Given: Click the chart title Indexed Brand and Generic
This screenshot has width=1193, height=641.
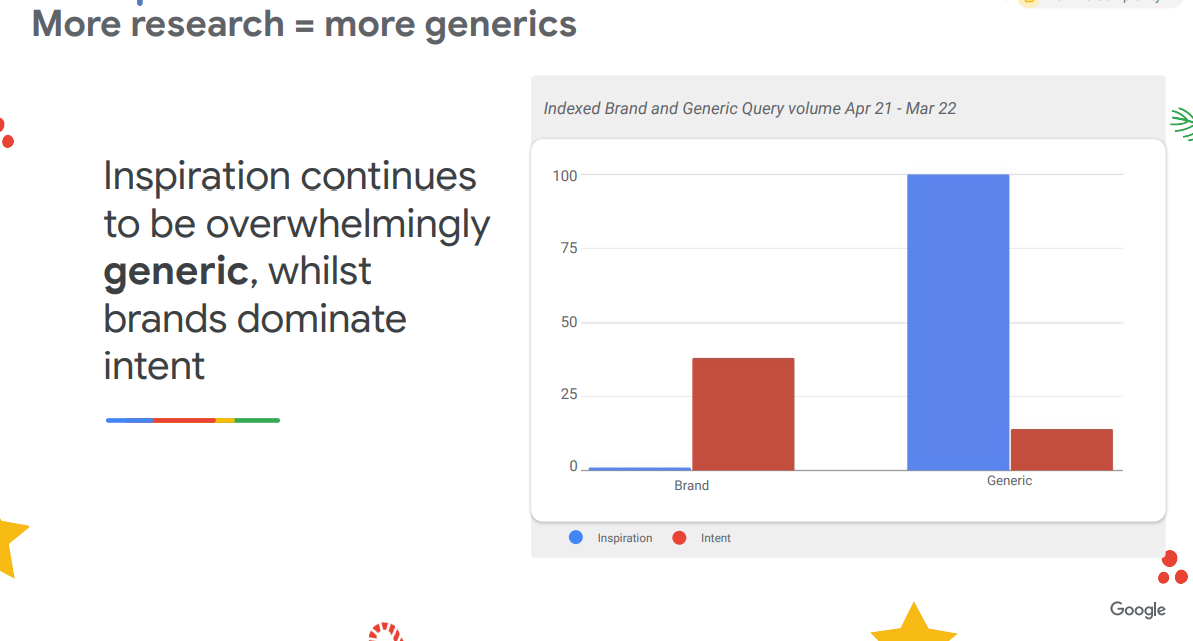Looking at the screenshot, I should (749, 108).
